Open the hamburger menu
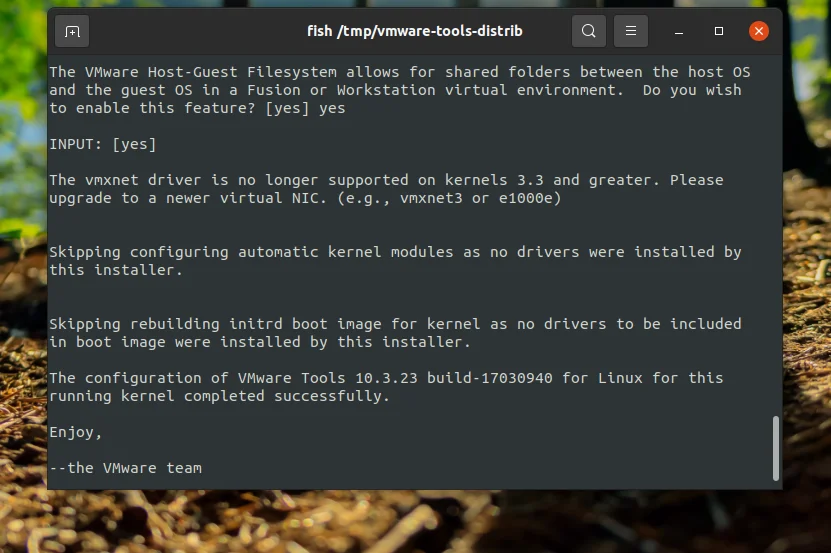Viewport: 831px width, 553px height. [631, 31]
